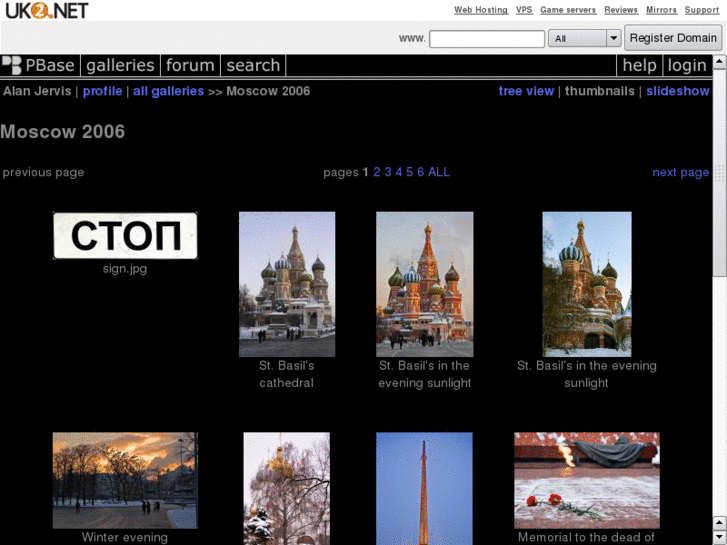Image resolution: width=727 pixels, height=545 pixels.
Task: Go to next page link
Action: point(681,173)
